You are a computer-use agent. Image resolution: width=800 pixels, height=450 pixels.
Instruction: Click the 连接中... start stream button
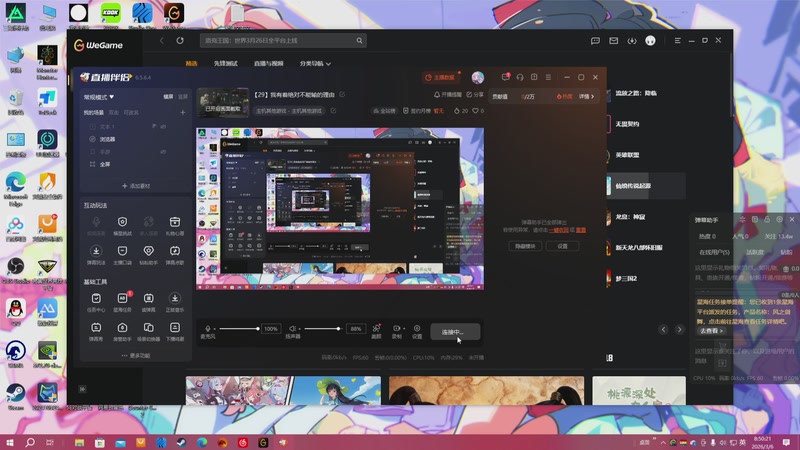pos(455,332)
